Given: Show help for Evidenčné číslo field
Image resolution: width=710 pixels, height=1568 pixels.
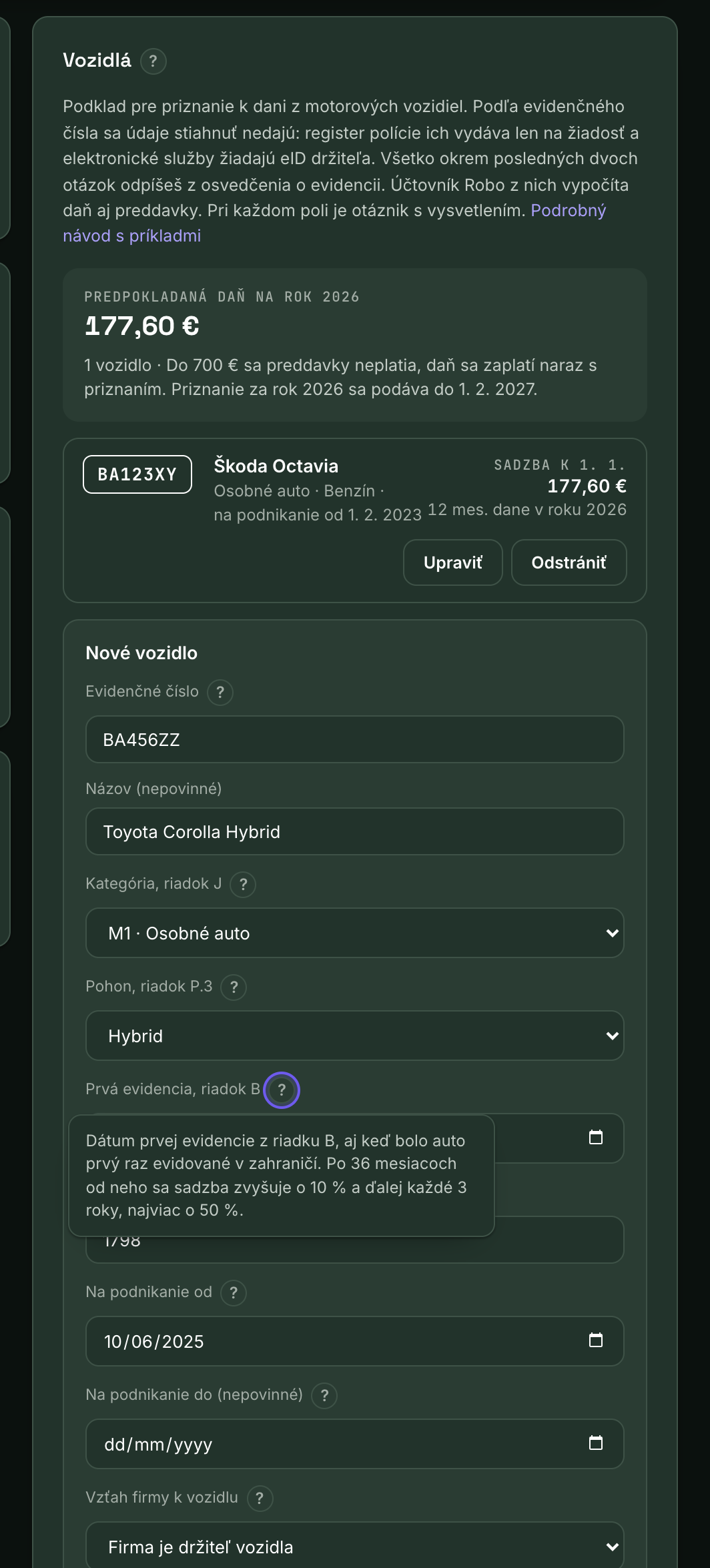Looking at the screenshot, I should click(x=220, y=693).
